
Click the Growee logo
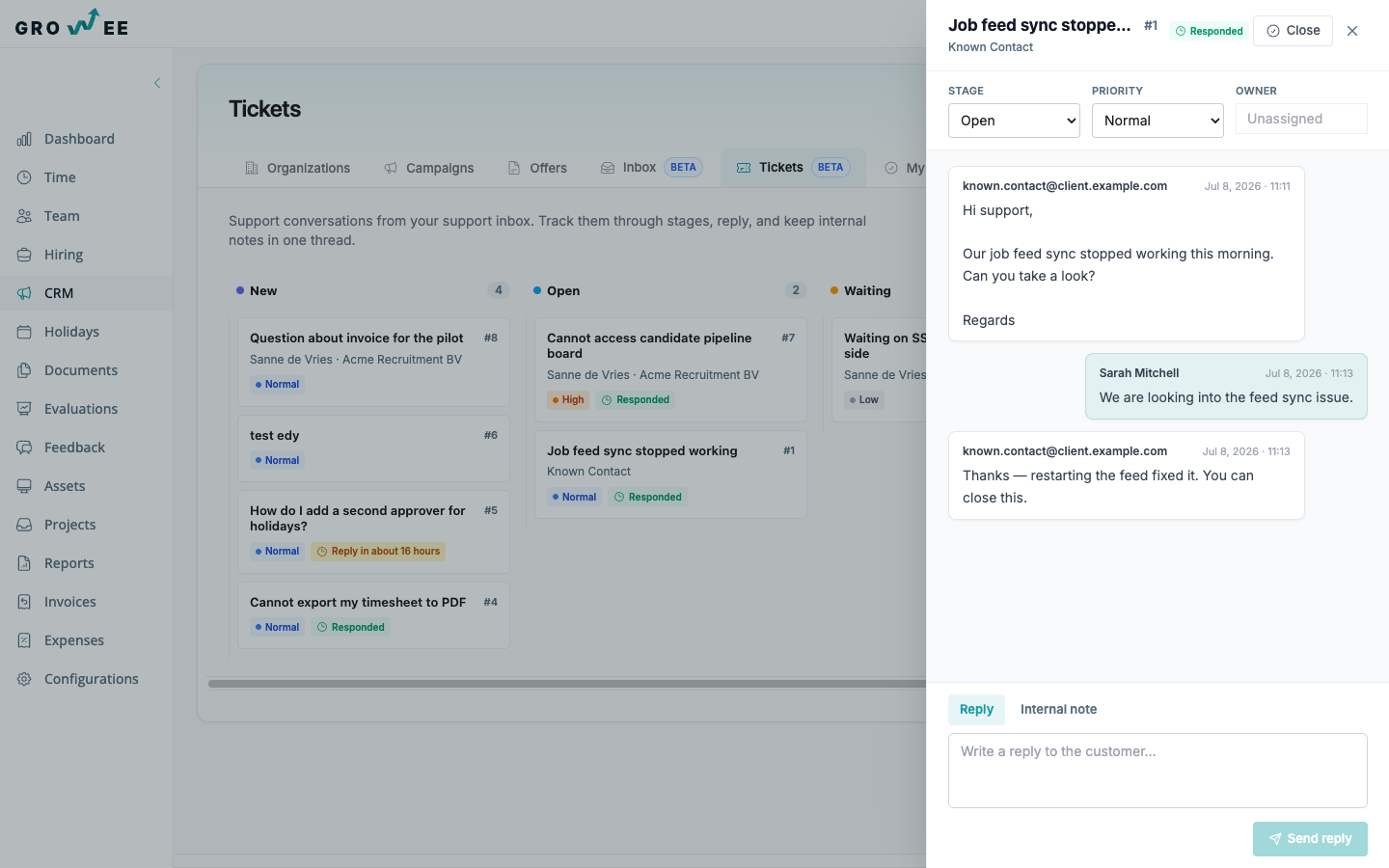(x=71, y=23)
